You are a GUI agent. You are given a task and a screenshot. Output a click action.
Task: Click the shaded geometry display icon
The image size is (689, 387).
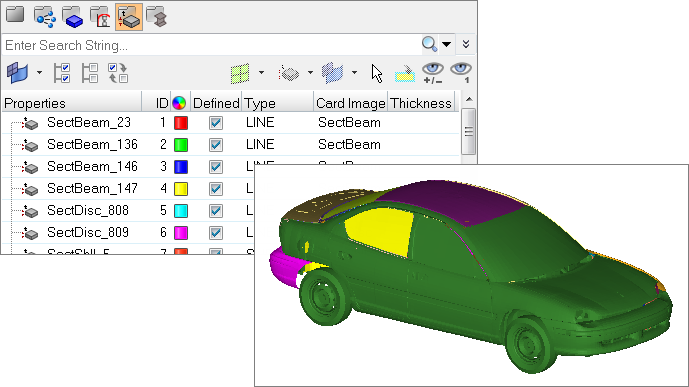289,73
